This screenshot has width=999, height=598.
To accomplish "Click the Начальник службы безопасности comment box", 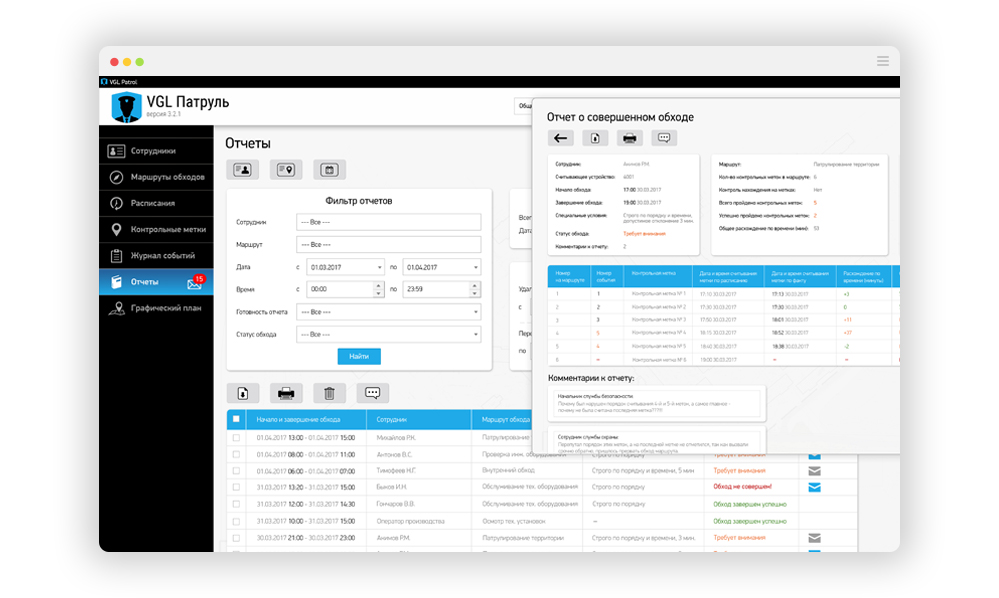I will tap(656, 404).
